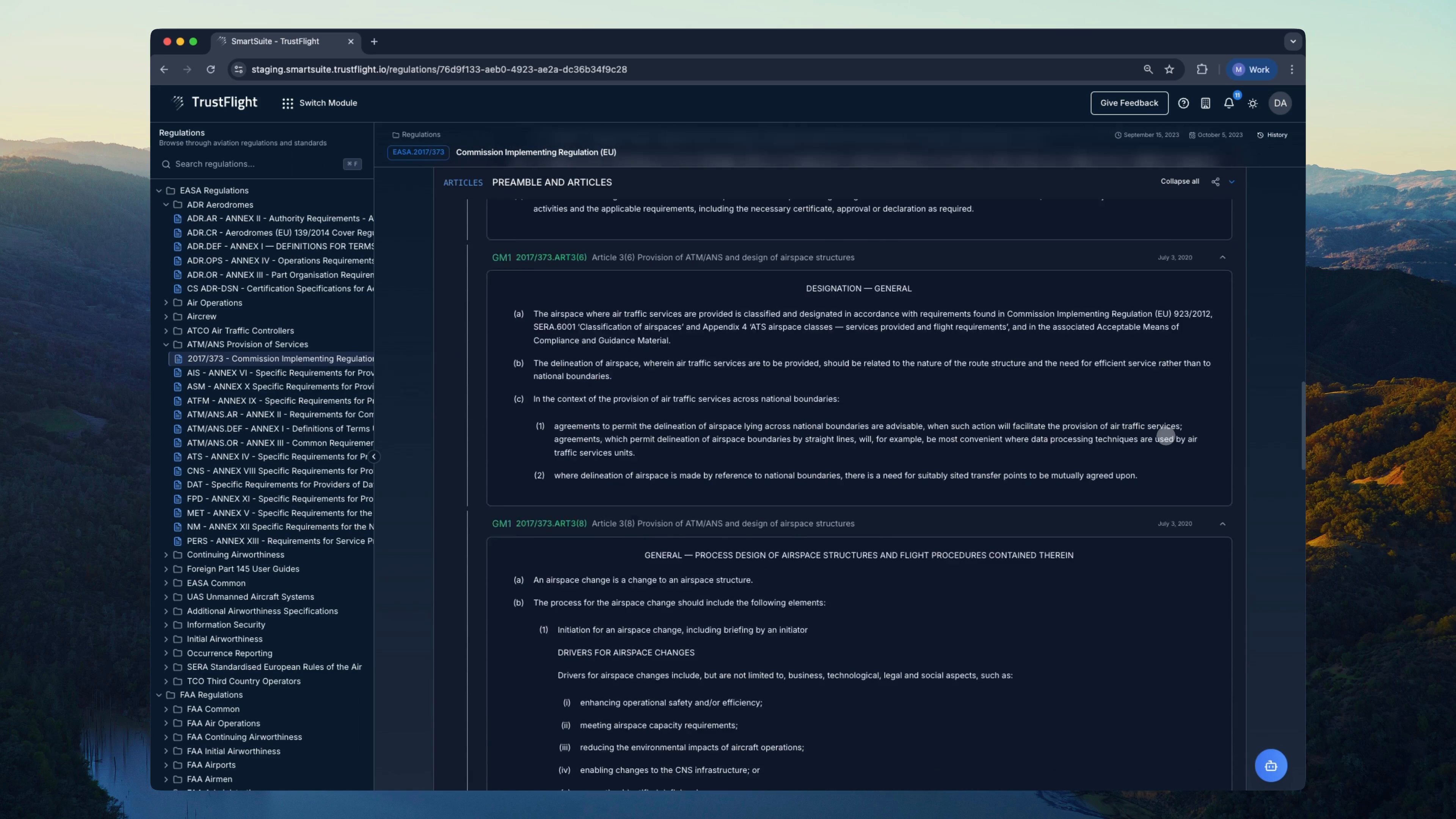The image size is (1456, 819).
Task: Open the help question mark icon
Action: (1183, 104)
